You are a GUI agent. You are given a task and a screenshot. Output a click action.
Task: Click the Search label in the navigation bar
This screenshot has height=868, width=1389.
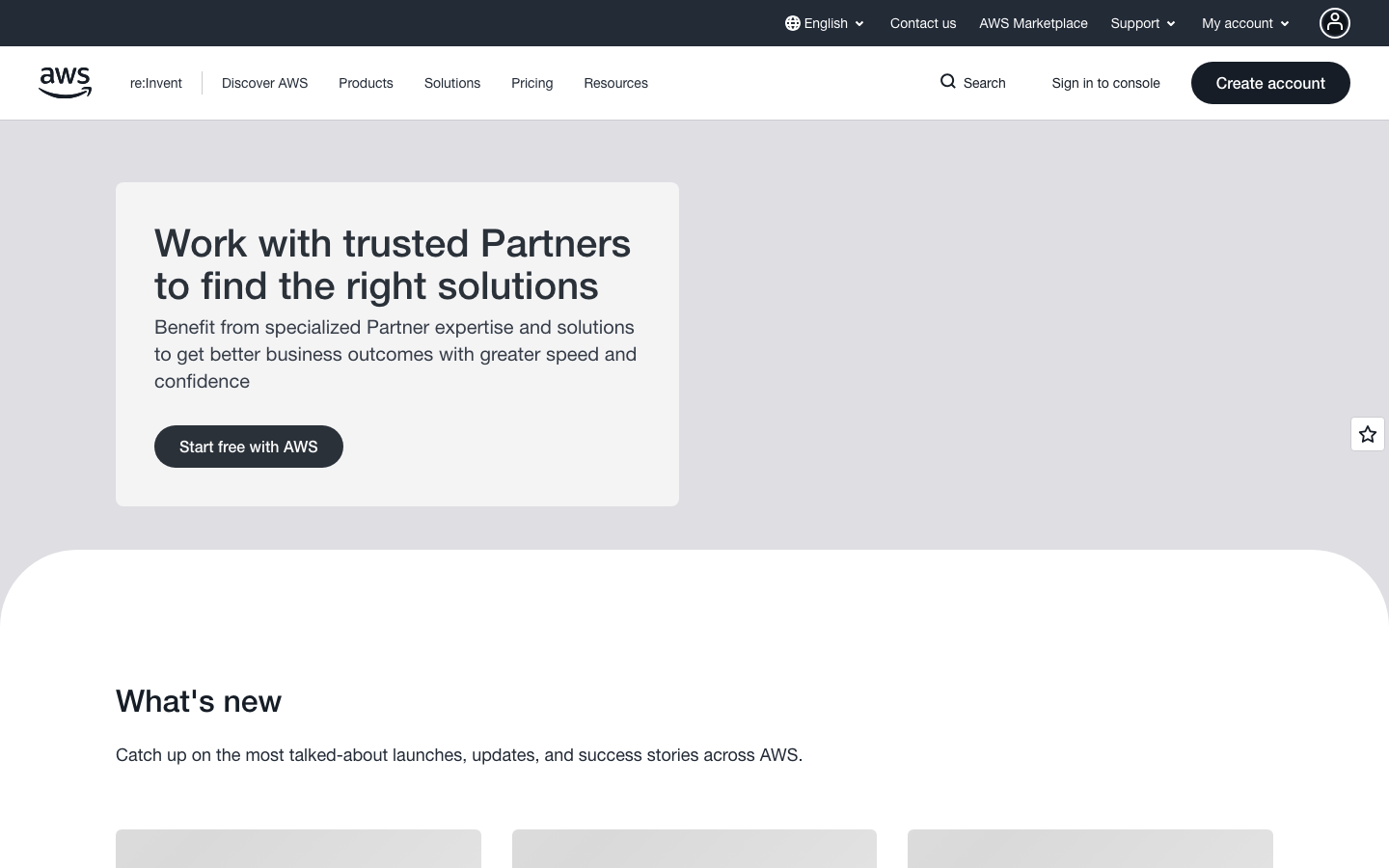(x=985, y=83)
